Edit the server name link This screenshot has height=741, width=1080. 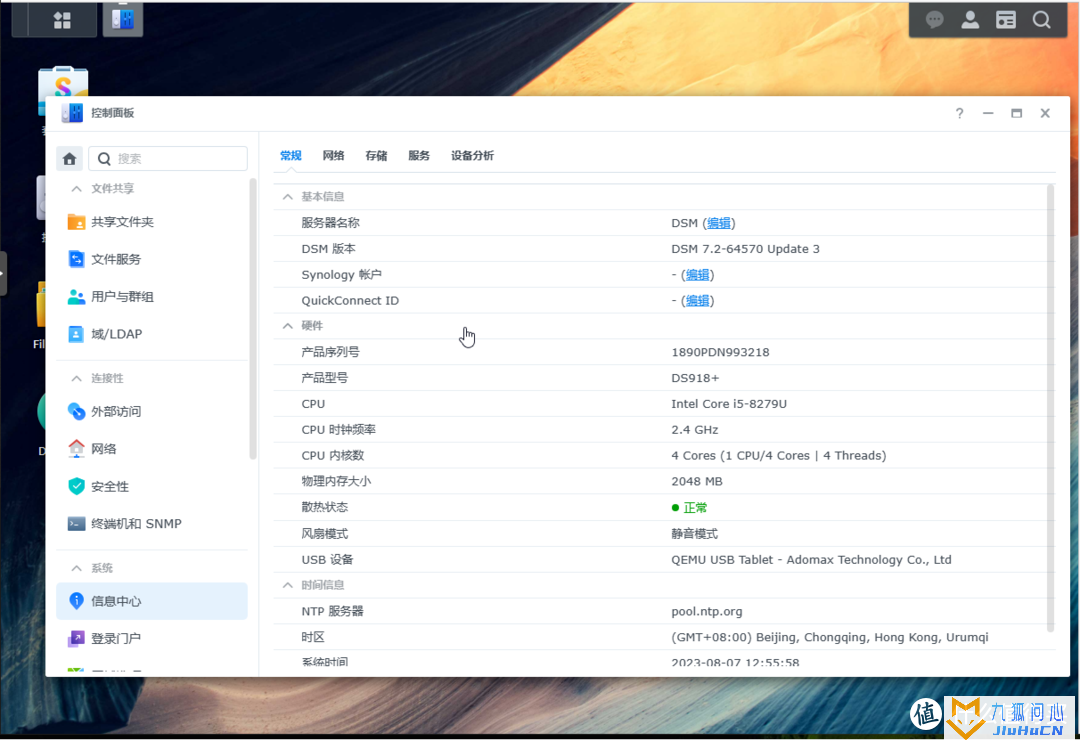(718, 223)
